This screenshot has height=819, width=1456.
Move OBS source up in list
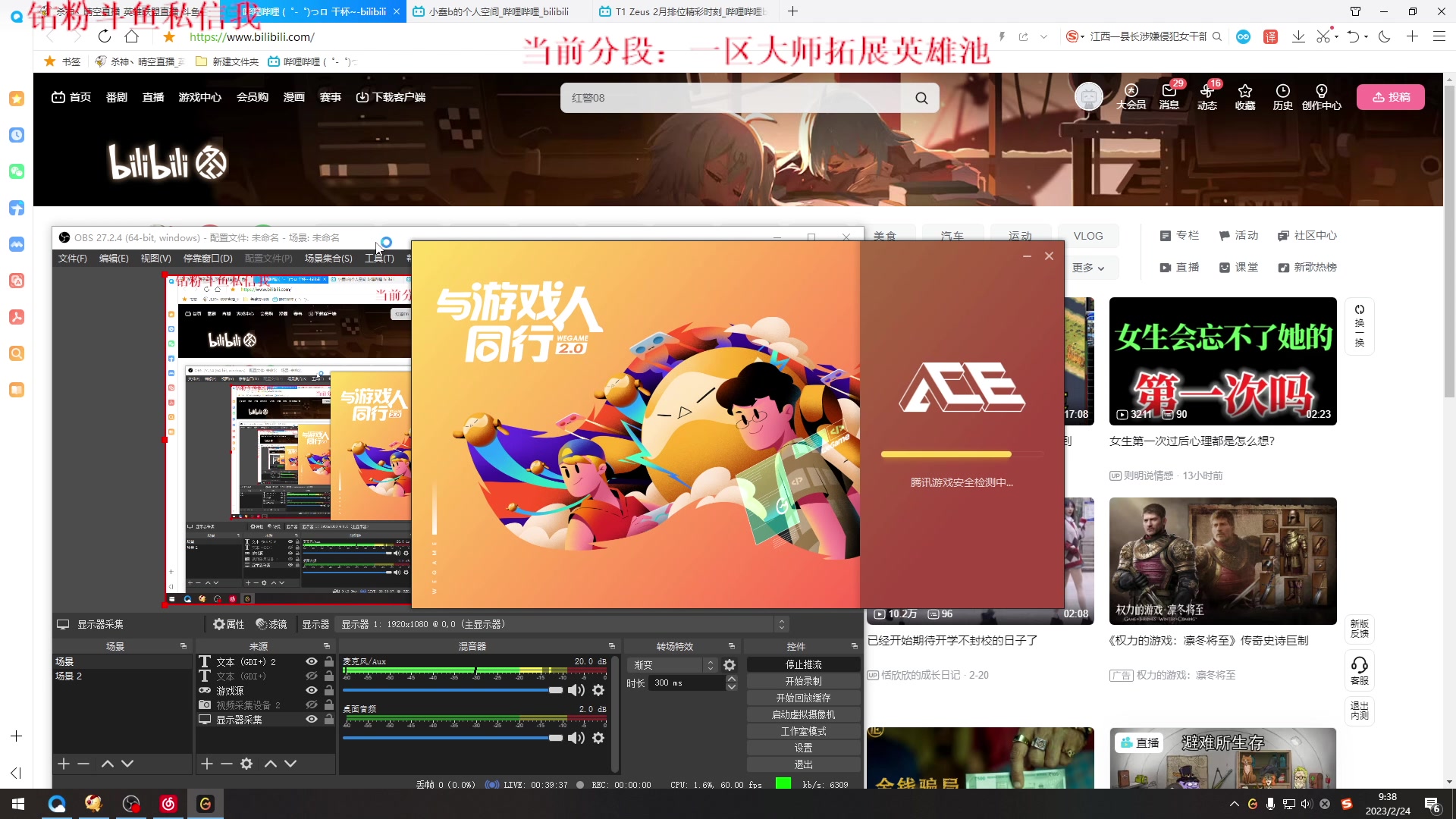coord(270,764)
